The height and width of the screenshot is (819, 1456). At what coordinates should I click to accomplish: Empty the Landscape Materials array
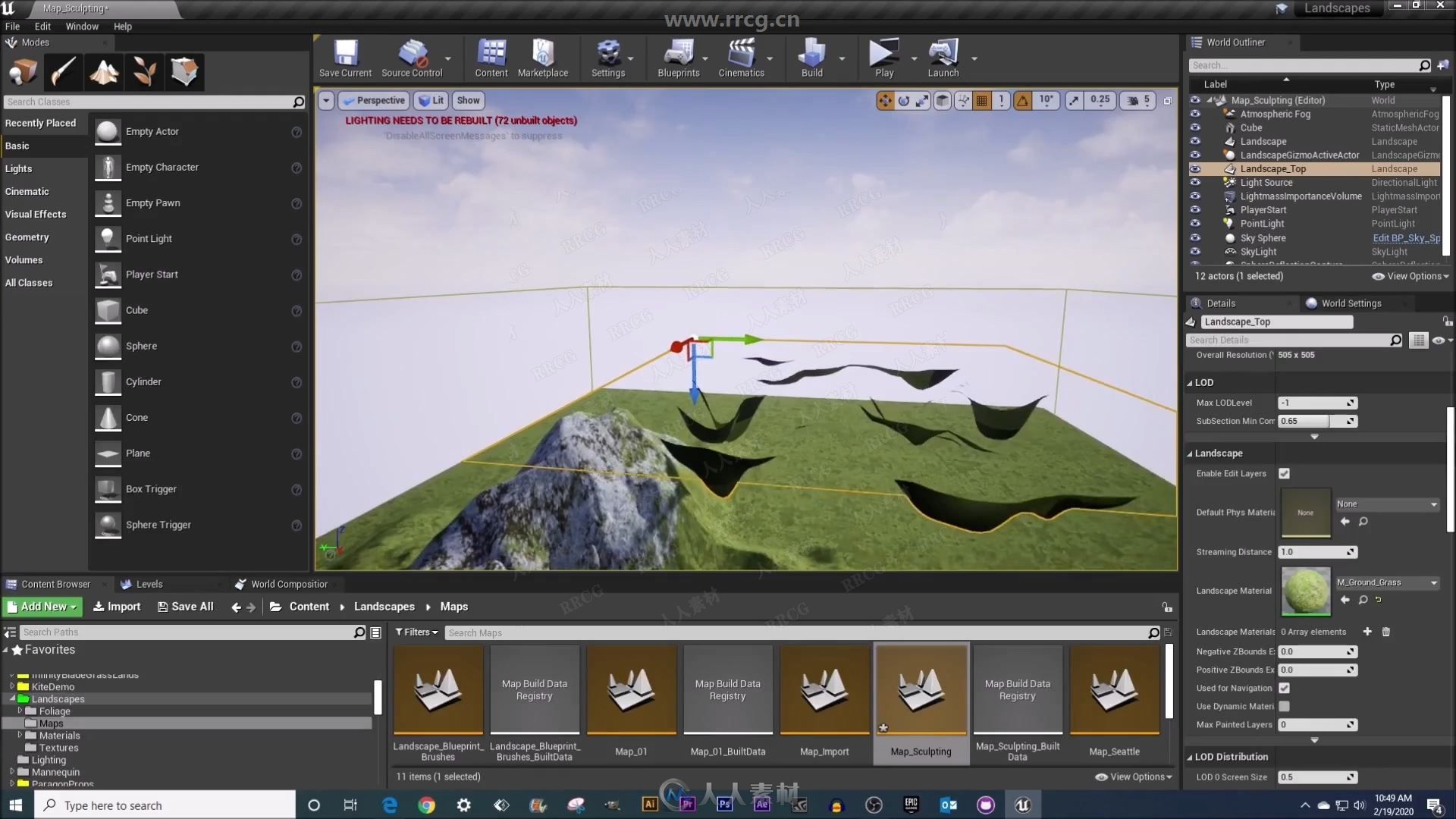1386,632
